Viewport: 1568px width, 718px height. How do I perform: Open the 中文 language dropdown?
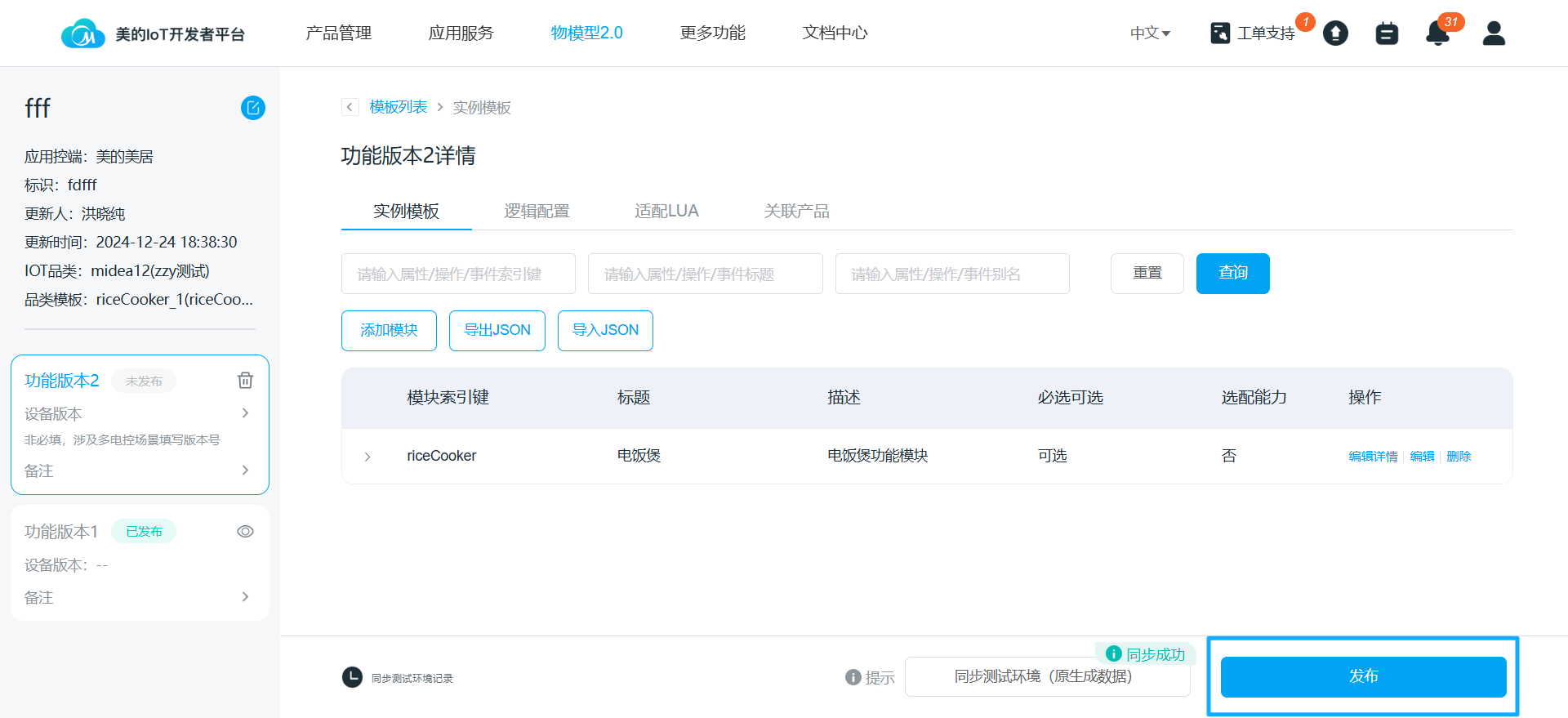pyautogui.click(x=1150, y=33)
